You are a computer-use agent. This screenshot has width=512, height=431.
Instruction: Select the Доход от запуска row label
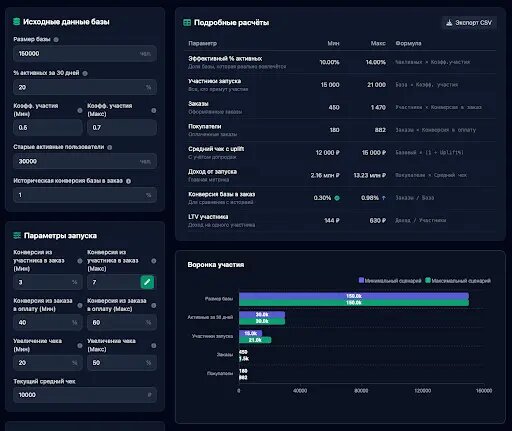(x=212, y=172)
